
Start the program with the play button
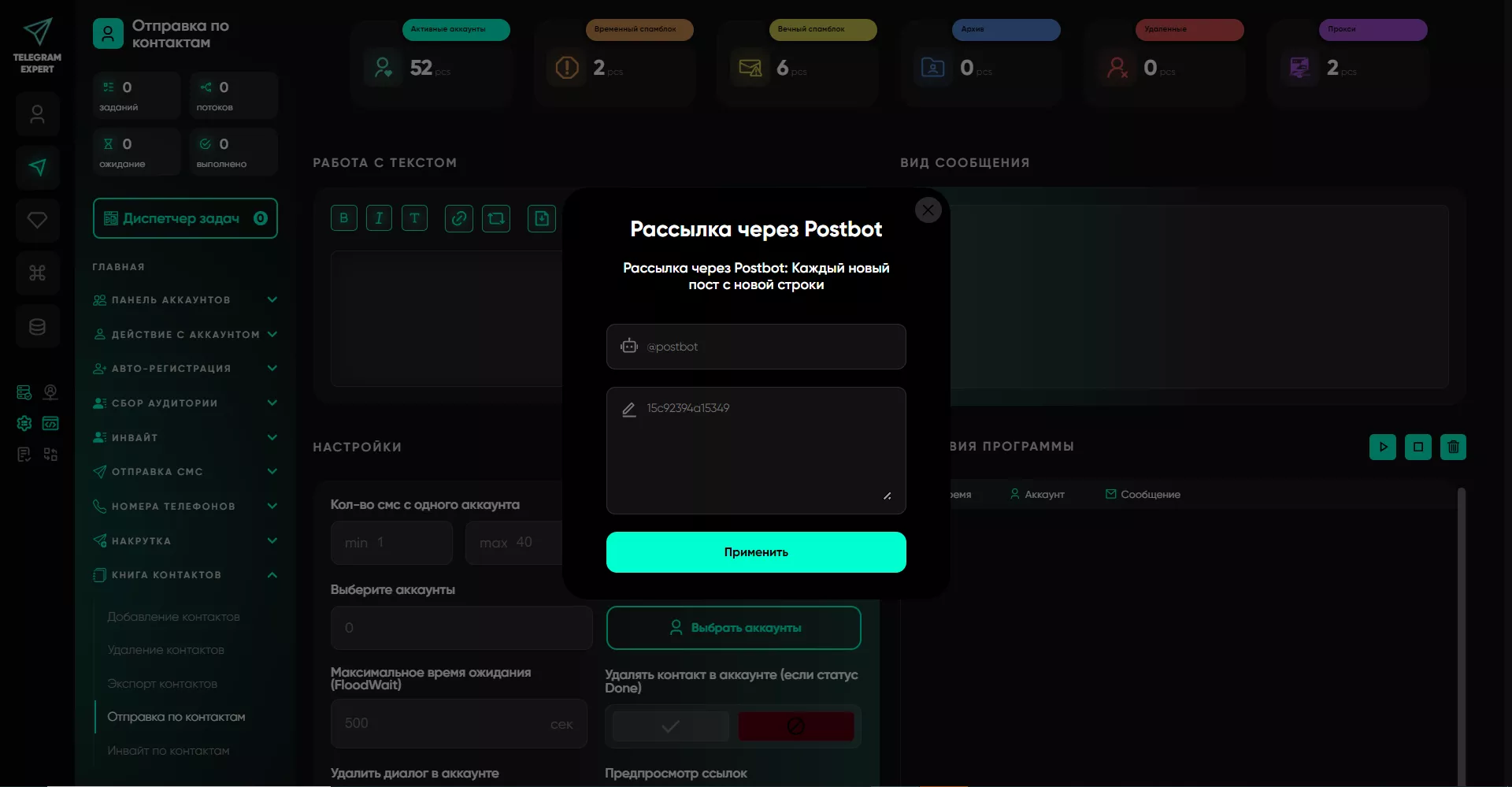(1383, 447)
